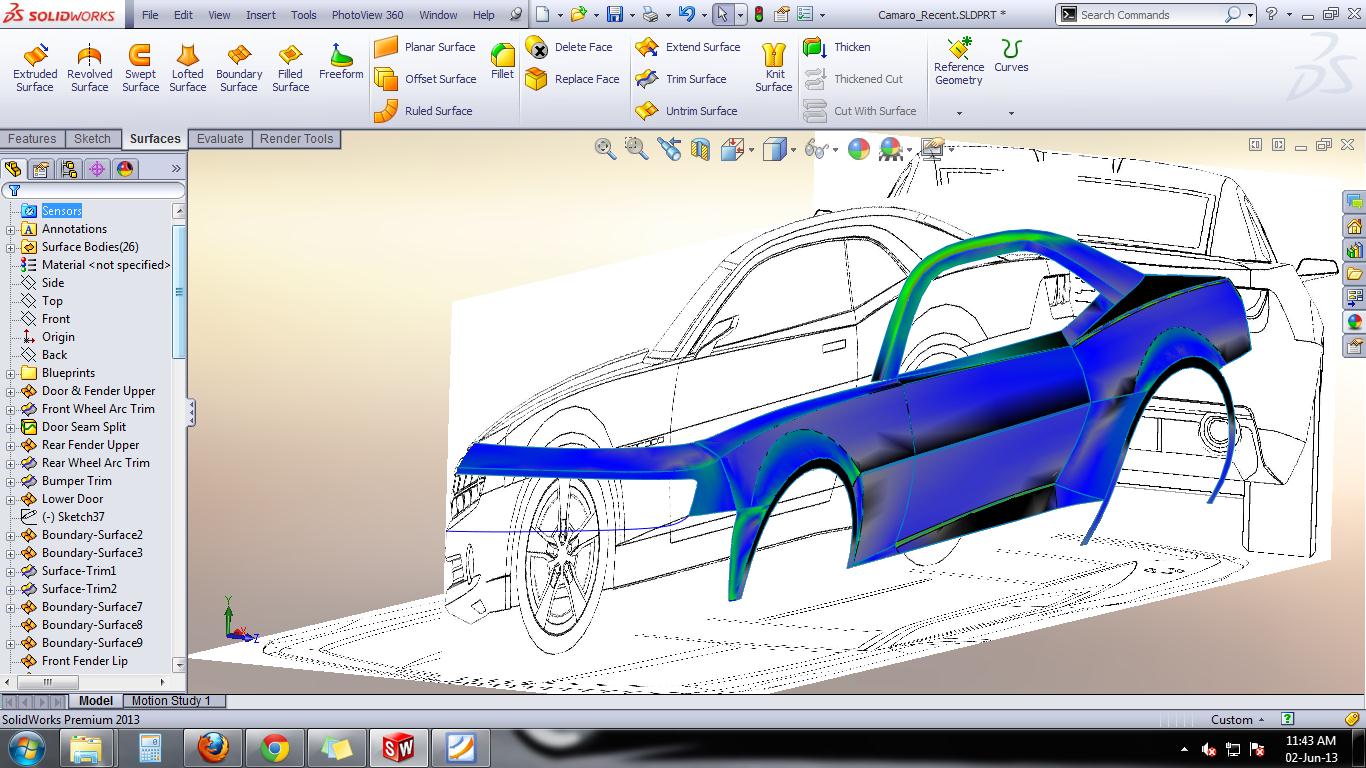Activate the Knit Surface tool
The image size is (1366, 768).
click(x=773, y=67)
